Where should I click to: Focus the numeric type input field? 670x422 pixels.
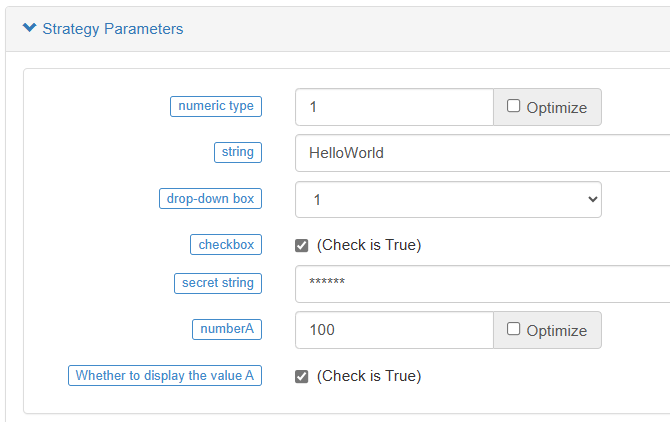click(x=394, y=107)
